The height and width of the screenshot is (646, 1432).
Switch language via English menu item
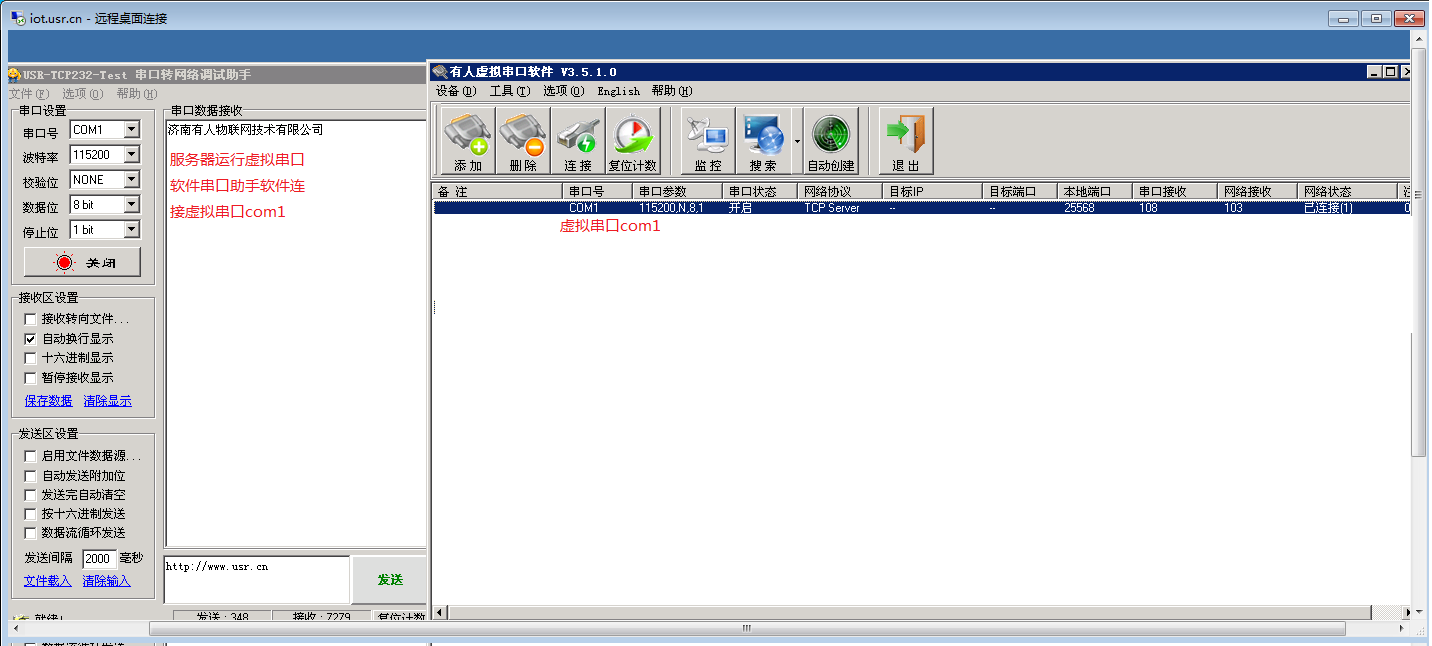coord(618,91)
